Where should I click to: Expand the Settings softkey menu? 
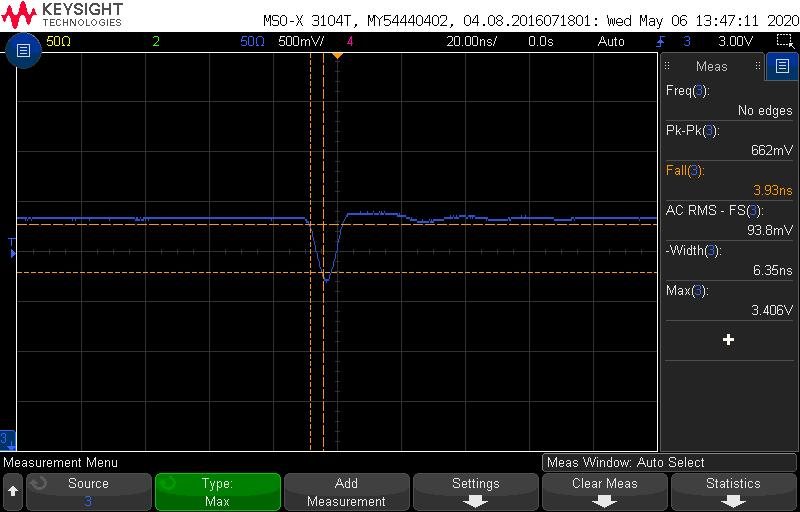(x=476, y=492)
